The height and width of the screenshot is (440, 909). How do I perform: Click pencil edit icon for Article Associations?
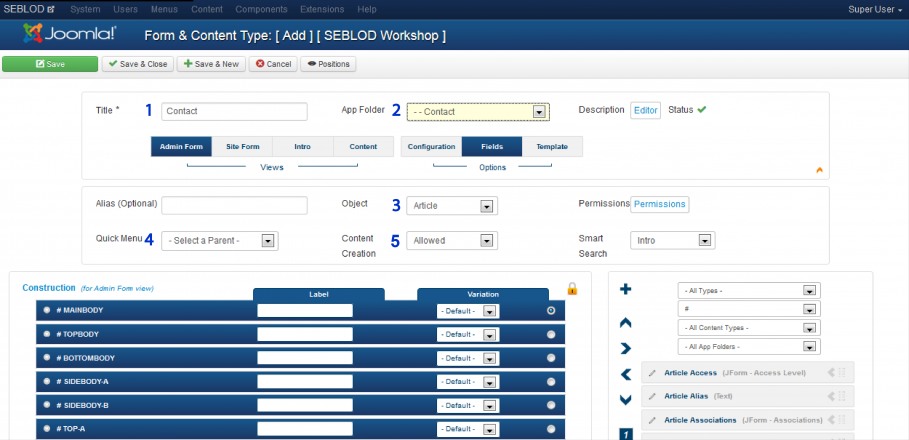pos(652,420)
